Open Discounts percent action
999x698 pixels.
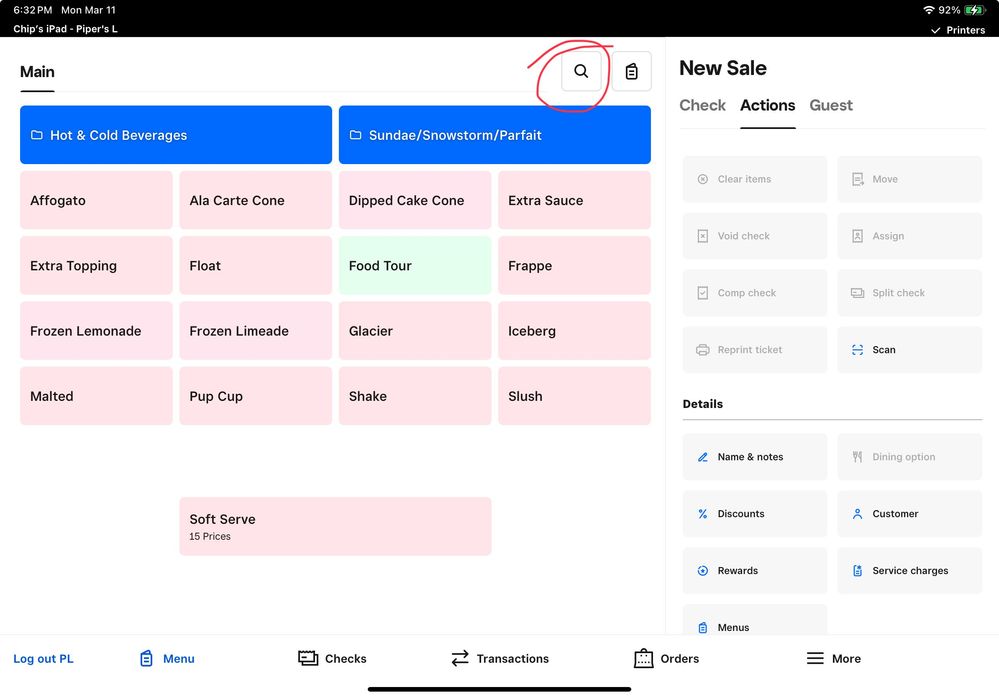(754, 514)
